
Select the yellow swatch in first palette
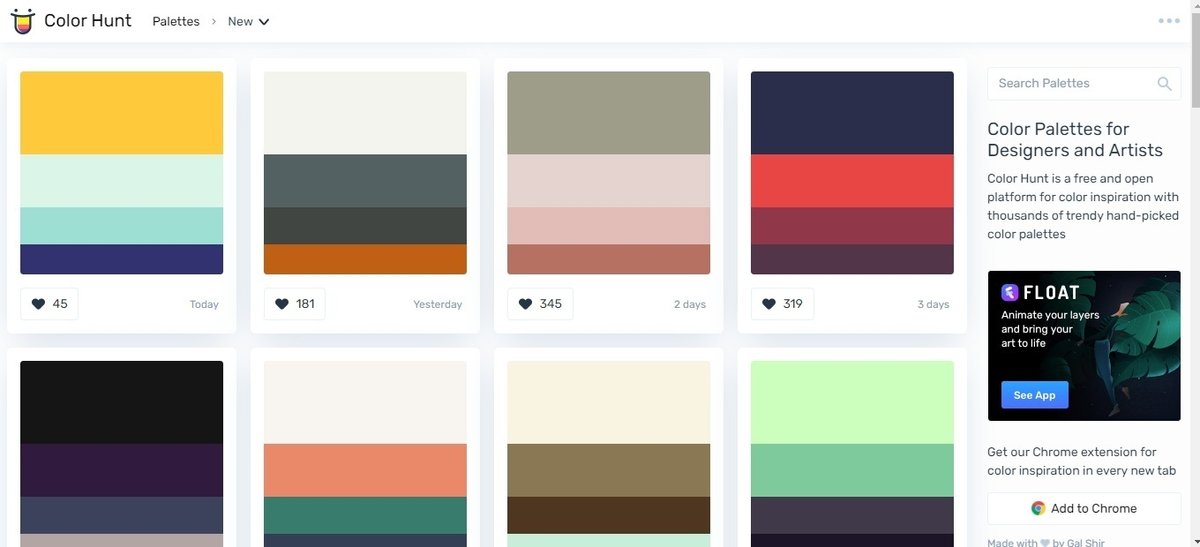[122, 113]
